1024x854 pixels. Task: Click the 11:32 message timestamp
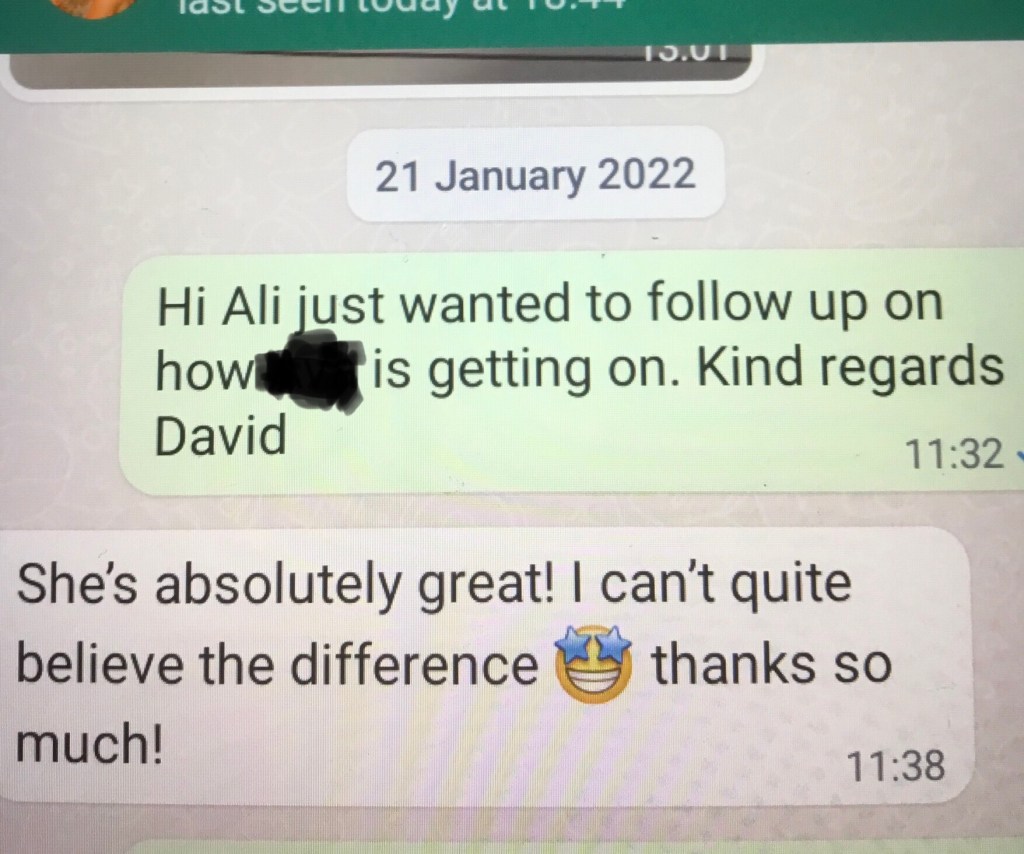954,453
